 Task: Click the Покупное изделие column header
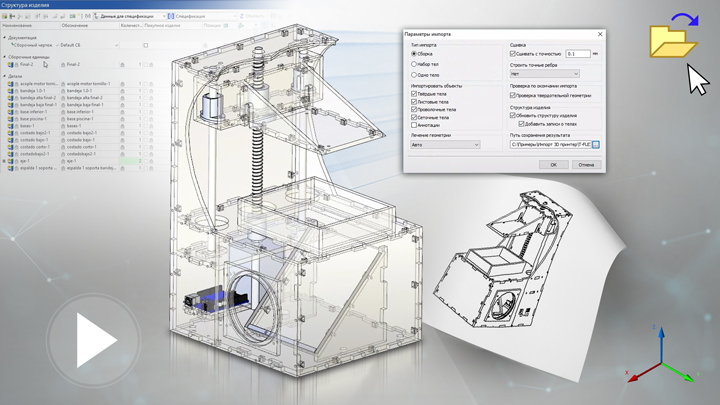click(x=173, y=26)
